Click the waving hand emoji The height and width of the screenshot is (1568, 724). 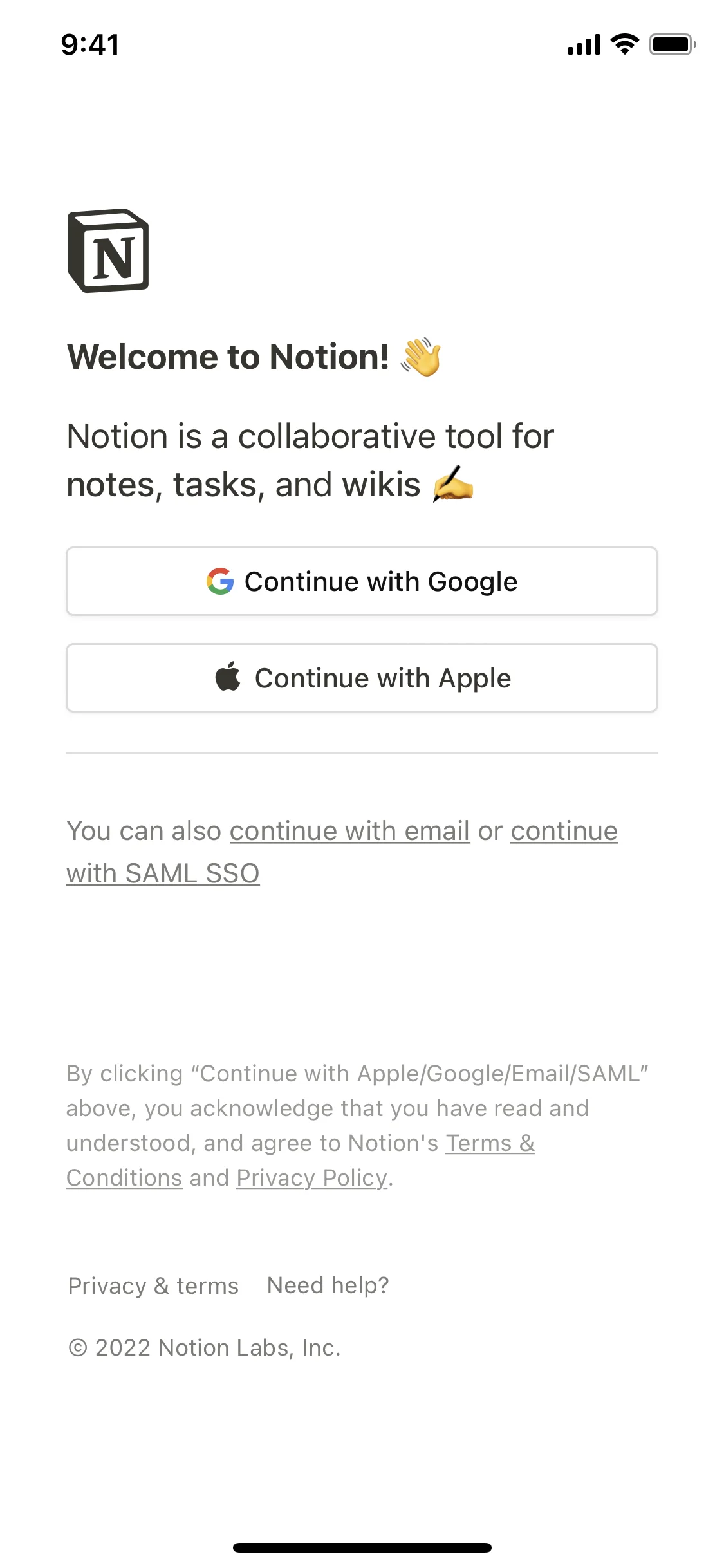click(421, 357)
